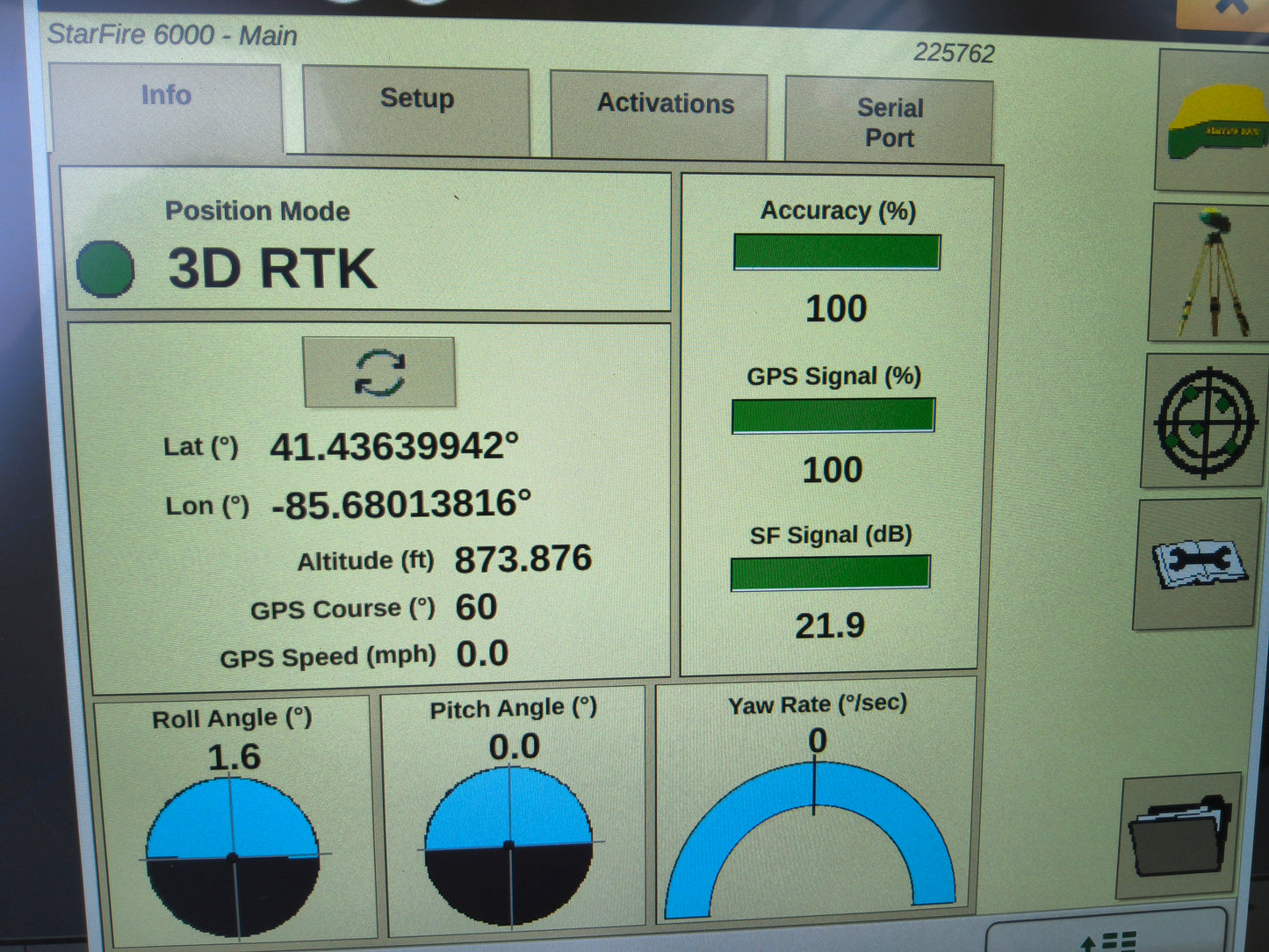The width and height of the screenshot is (1269, 952).
Task: Click the StarFire 6000 - Main title
Action: coord(172,35)
